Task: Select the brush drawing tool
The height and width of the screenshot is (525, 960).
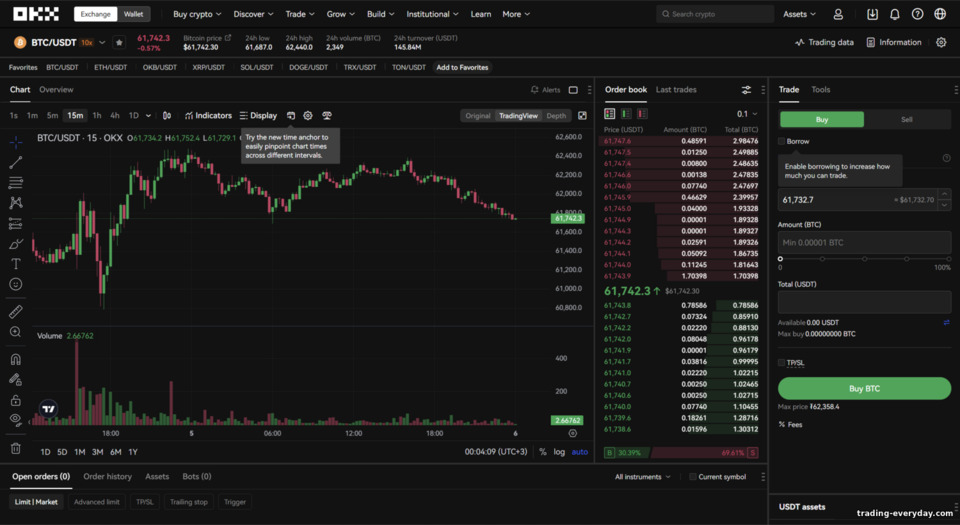Action: click(x=16, y=244)
